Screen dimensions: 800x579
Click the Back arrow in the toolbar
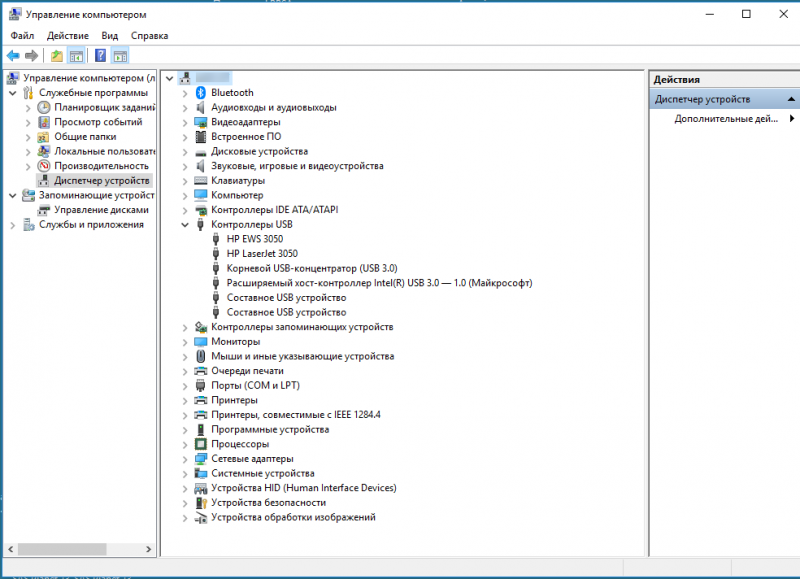coord(13,56)
